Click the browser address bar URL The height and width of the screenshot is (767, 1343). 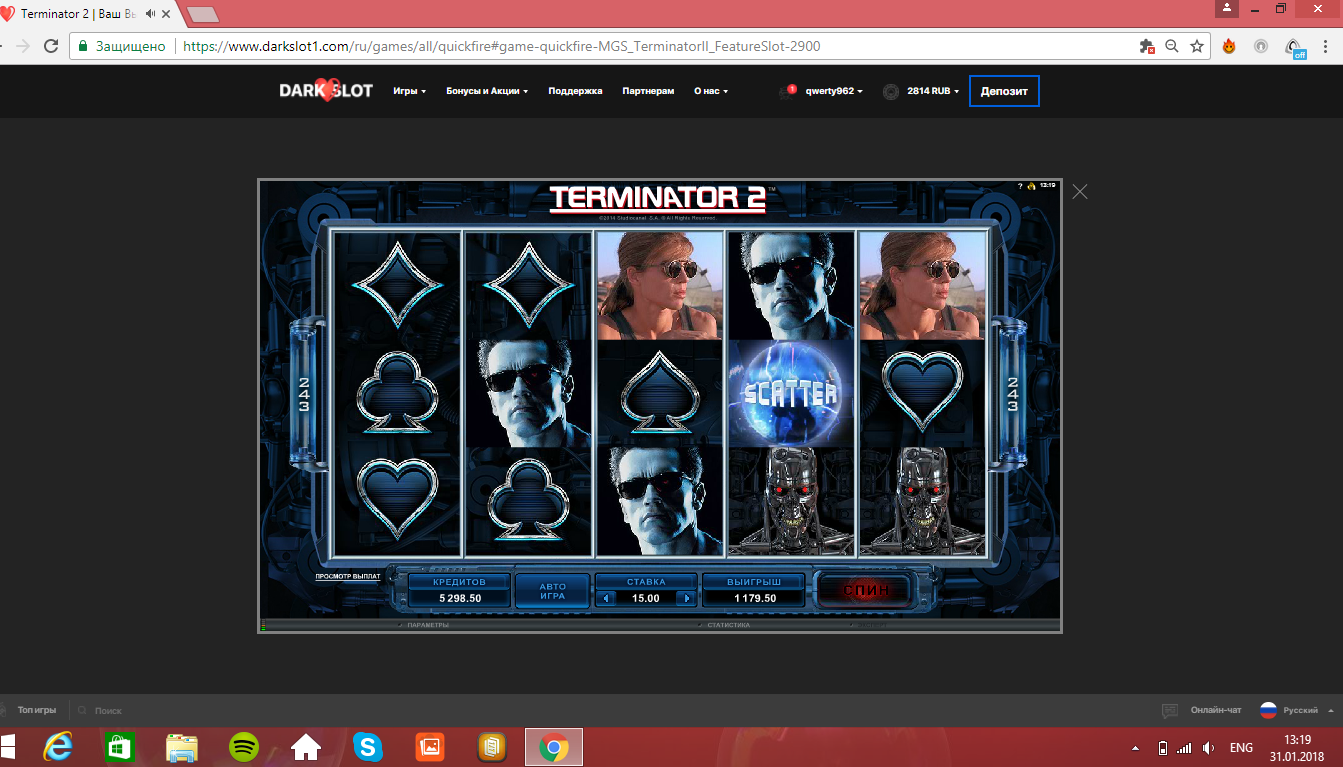503,46
